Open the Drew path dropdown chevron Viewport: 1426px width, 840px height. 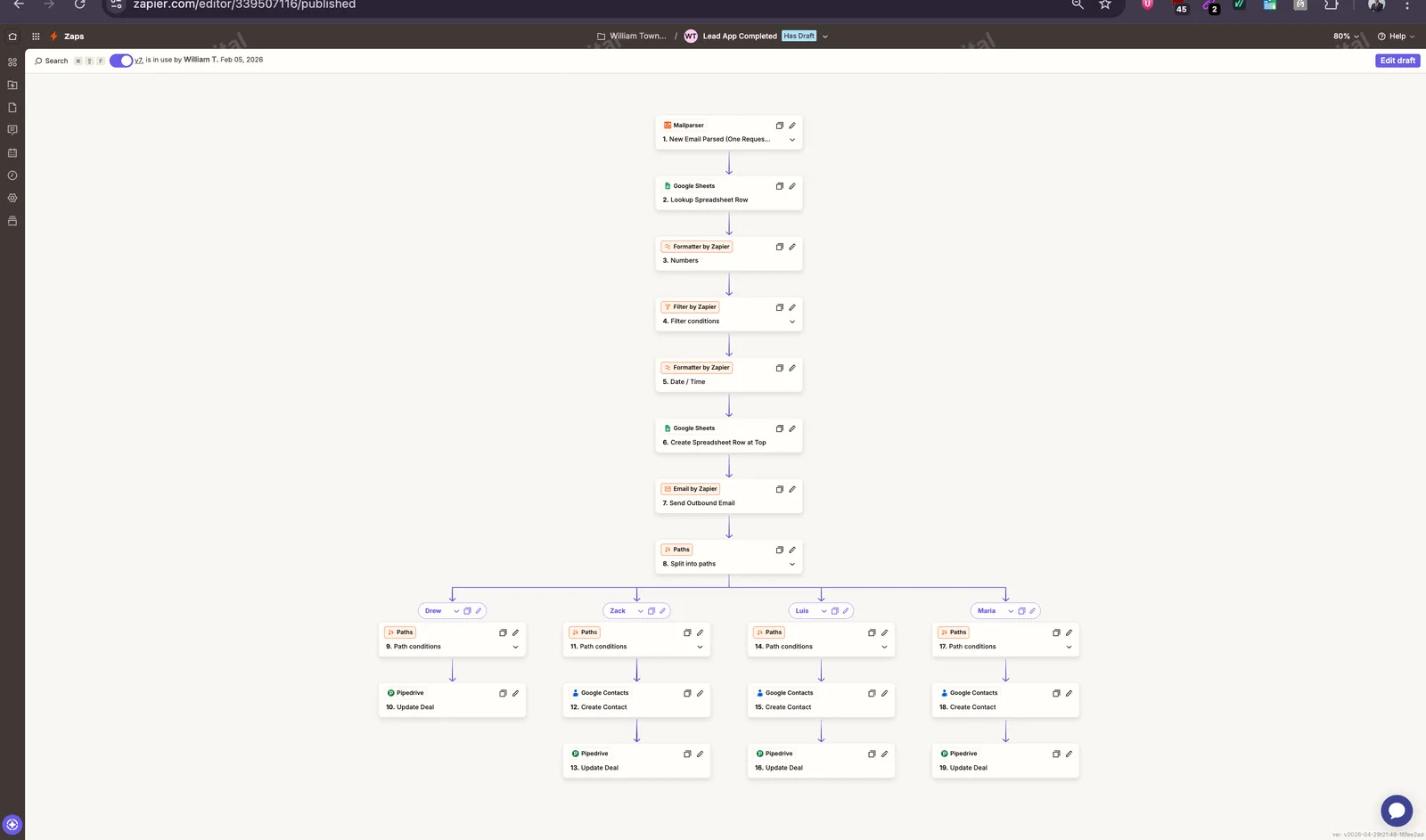tap(456, 611)
